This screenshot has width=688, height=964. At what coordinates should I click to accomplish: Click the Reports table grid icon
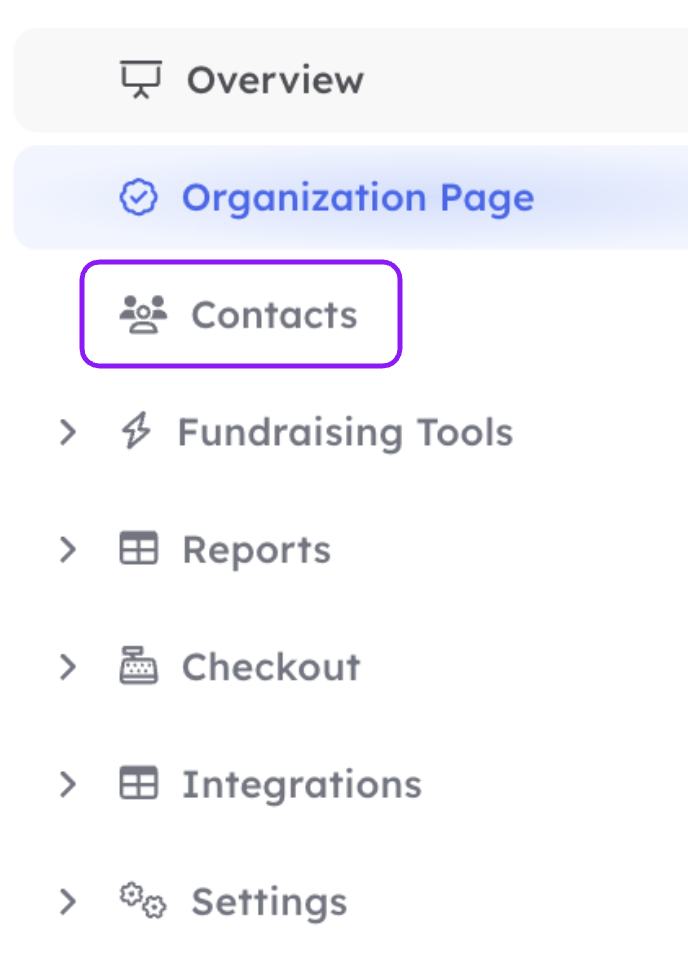pyautogui.click(x=138, y=548)
